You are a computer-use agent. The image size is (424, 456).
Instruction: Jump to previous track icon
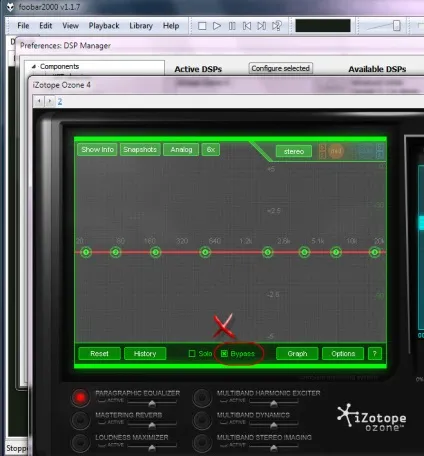[x=247, y=26]
